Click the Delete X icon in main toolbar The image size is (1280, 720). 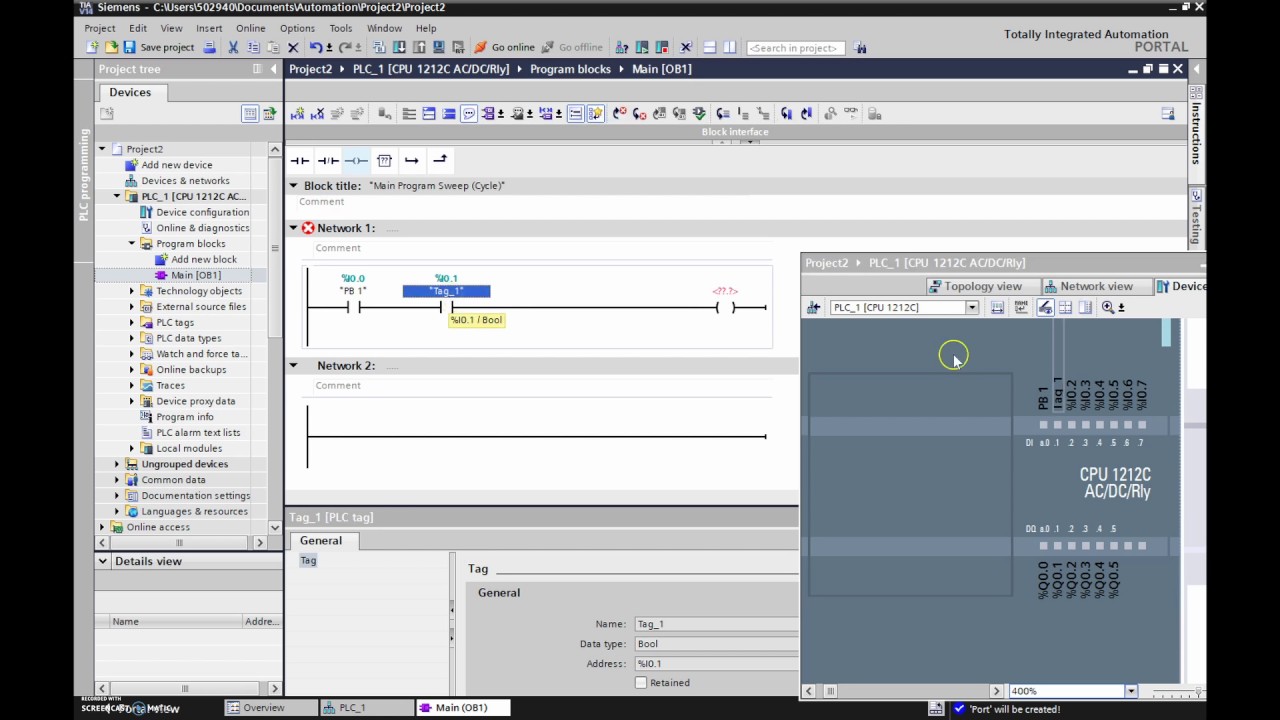click(293, 47)
